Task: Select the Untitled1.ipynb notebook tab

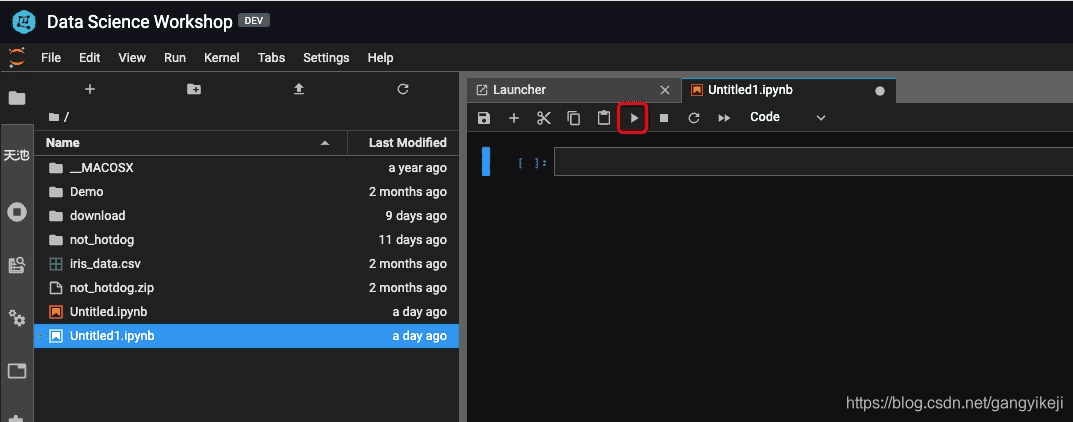Action: click(x=789, y=90)
